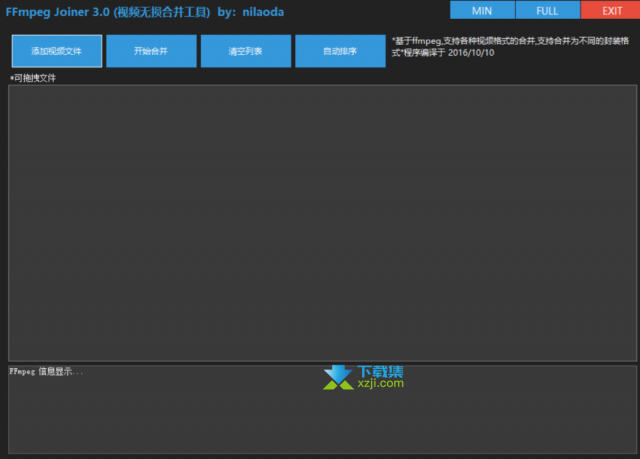This screenshot has width=640, height=459.
Task: Quit the program via the red EXIT button
Action: tap(611, 10)
